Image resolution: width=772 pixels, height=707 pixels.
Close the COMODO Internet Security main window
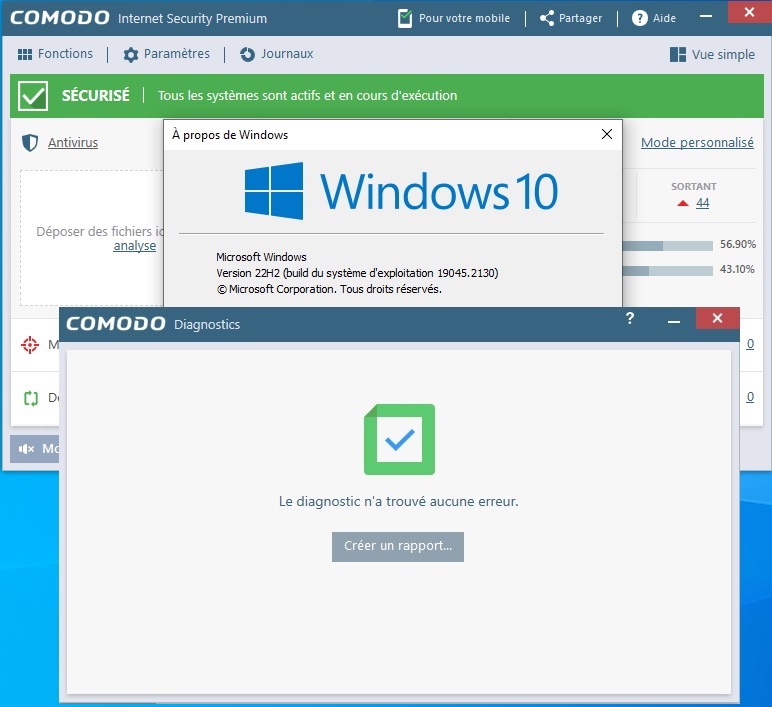point(749,12)
